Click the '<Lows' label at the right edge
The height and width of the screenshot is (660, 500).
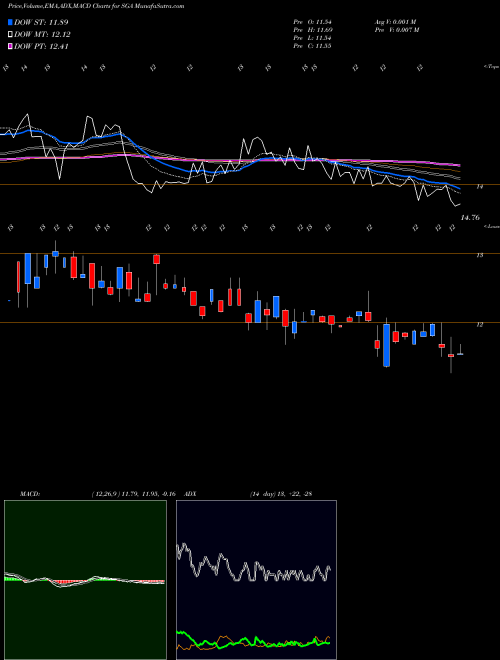[x=491, y=226]
